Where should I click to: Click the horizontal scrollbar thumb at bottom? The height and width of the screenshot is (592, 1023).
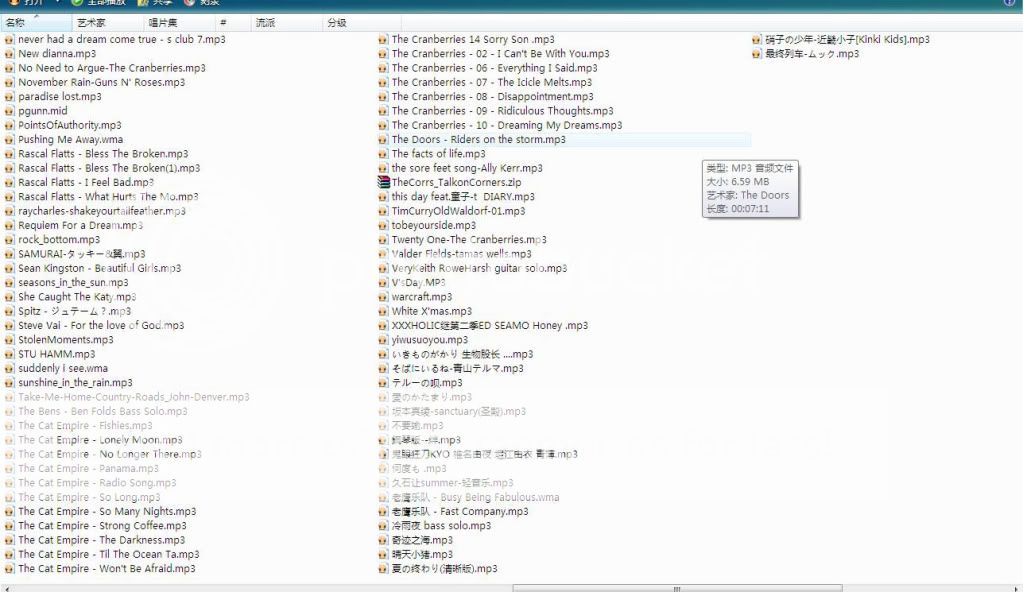[x=677, y=588]
